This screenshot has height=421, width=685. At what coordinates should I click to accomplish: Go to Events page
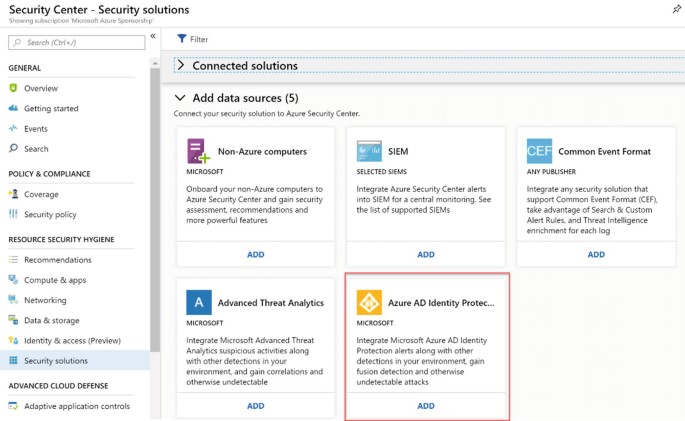pos(36,129)
